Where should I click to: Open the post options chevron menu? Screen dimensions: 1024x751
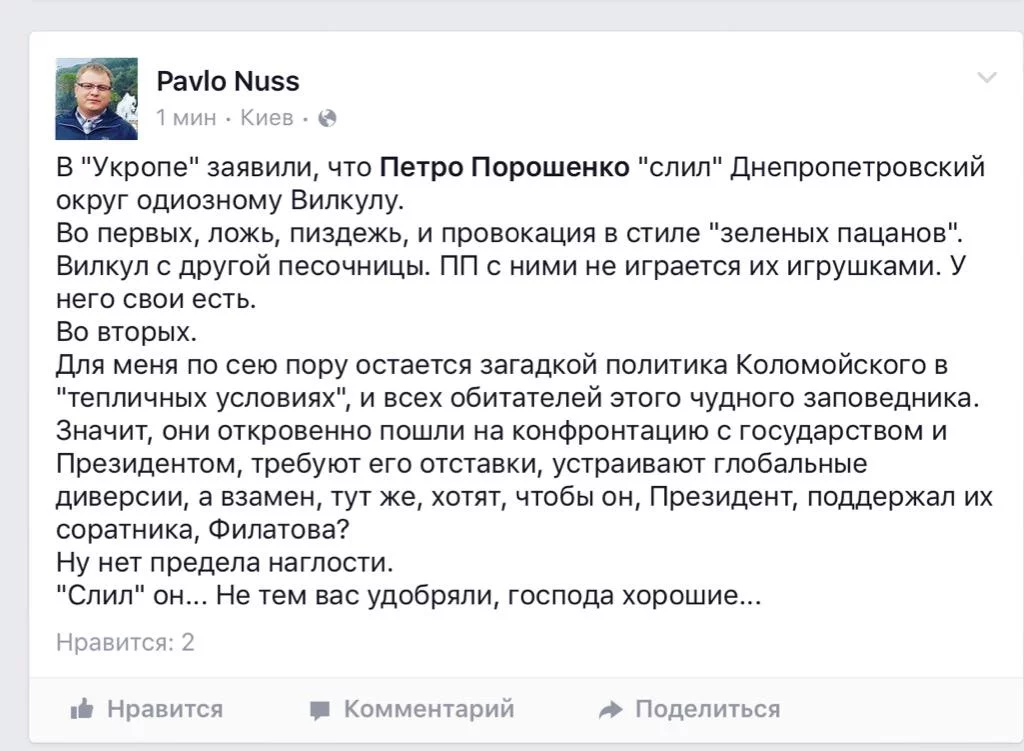coord(986,78)
